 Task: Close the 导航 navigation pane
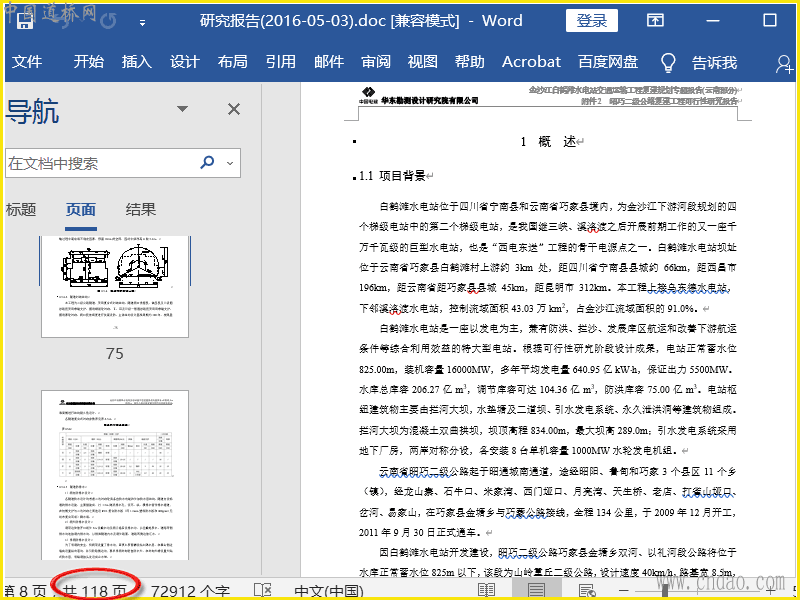coord(234,109)
